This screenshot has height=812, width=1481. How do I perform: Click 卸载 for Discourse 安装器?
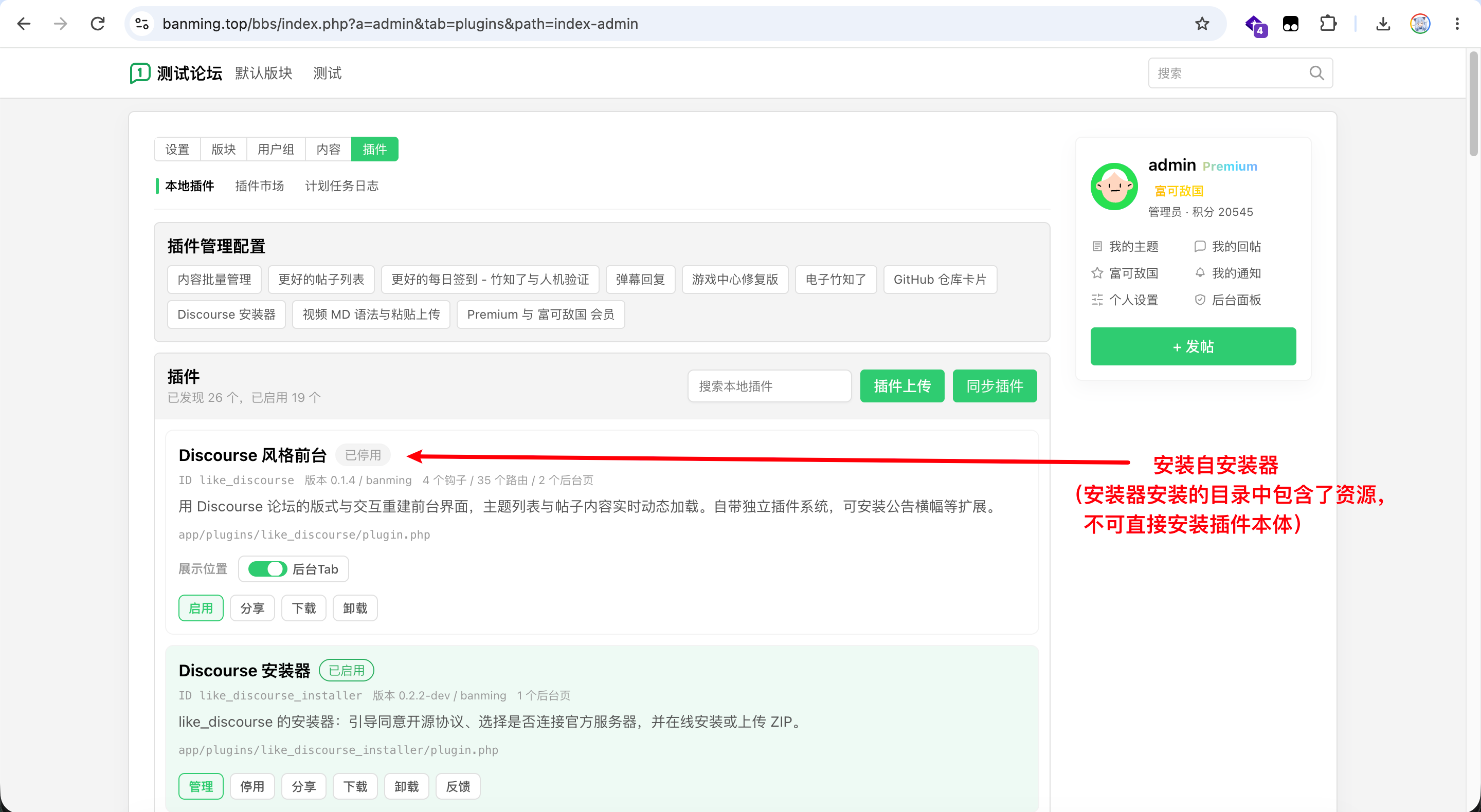[x=406, y=786]
